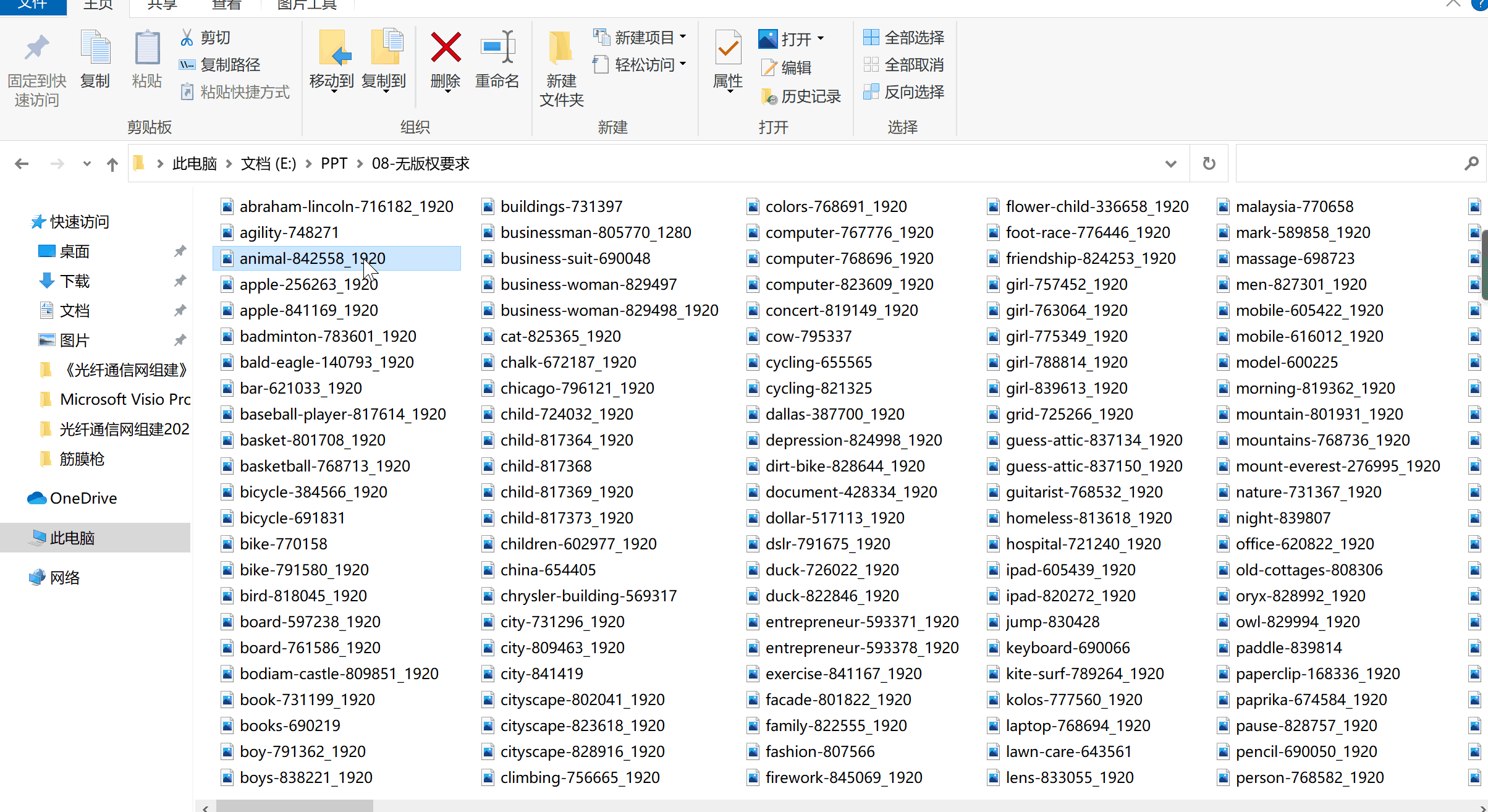Click the New Folder (新建文件夹) icon
Image resolution: width=1488 pixels, height=812 pixels.
click(x=560, y=49)
